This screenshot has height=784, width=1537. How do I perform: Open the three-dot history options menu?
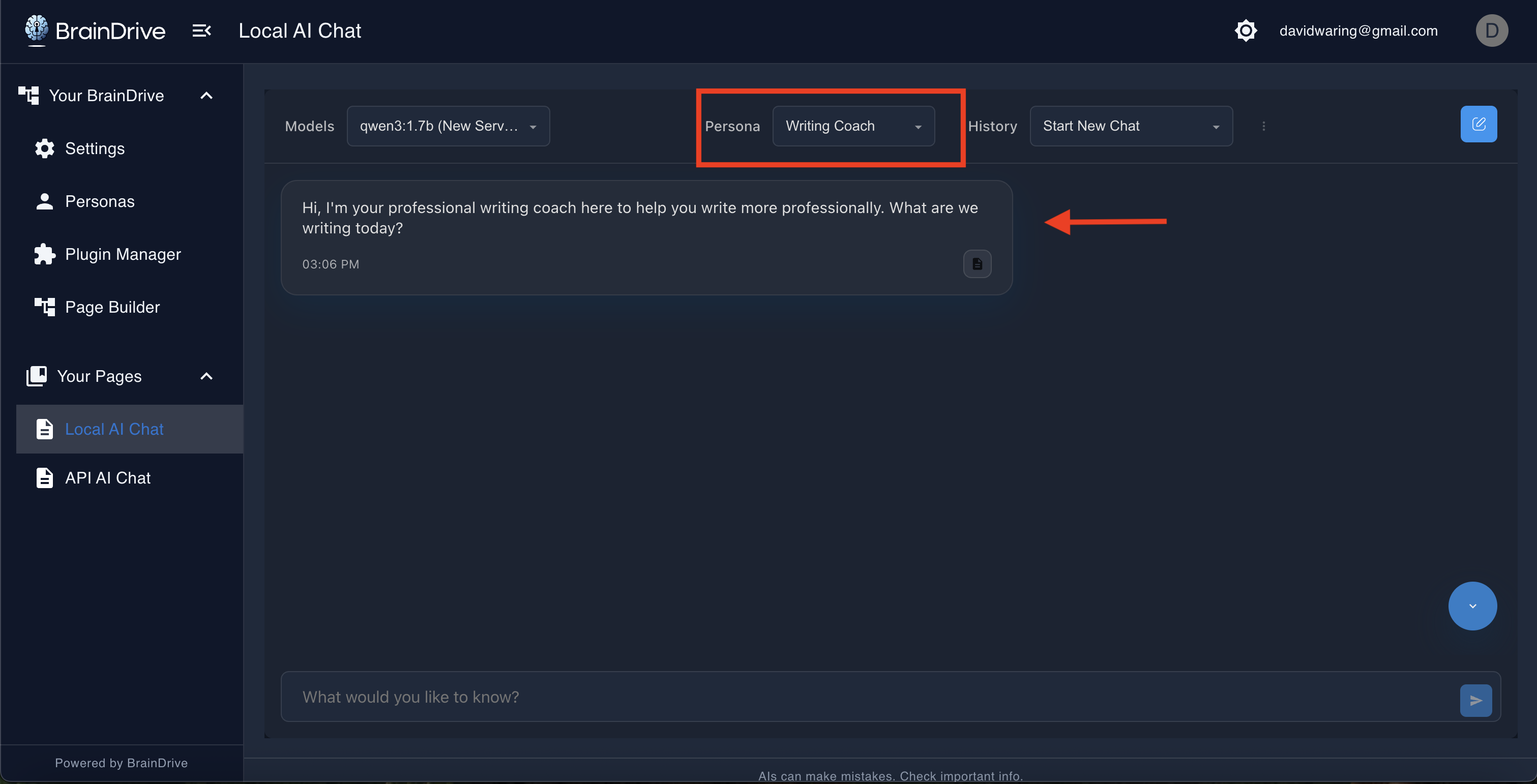click(x=1263, y=126)
